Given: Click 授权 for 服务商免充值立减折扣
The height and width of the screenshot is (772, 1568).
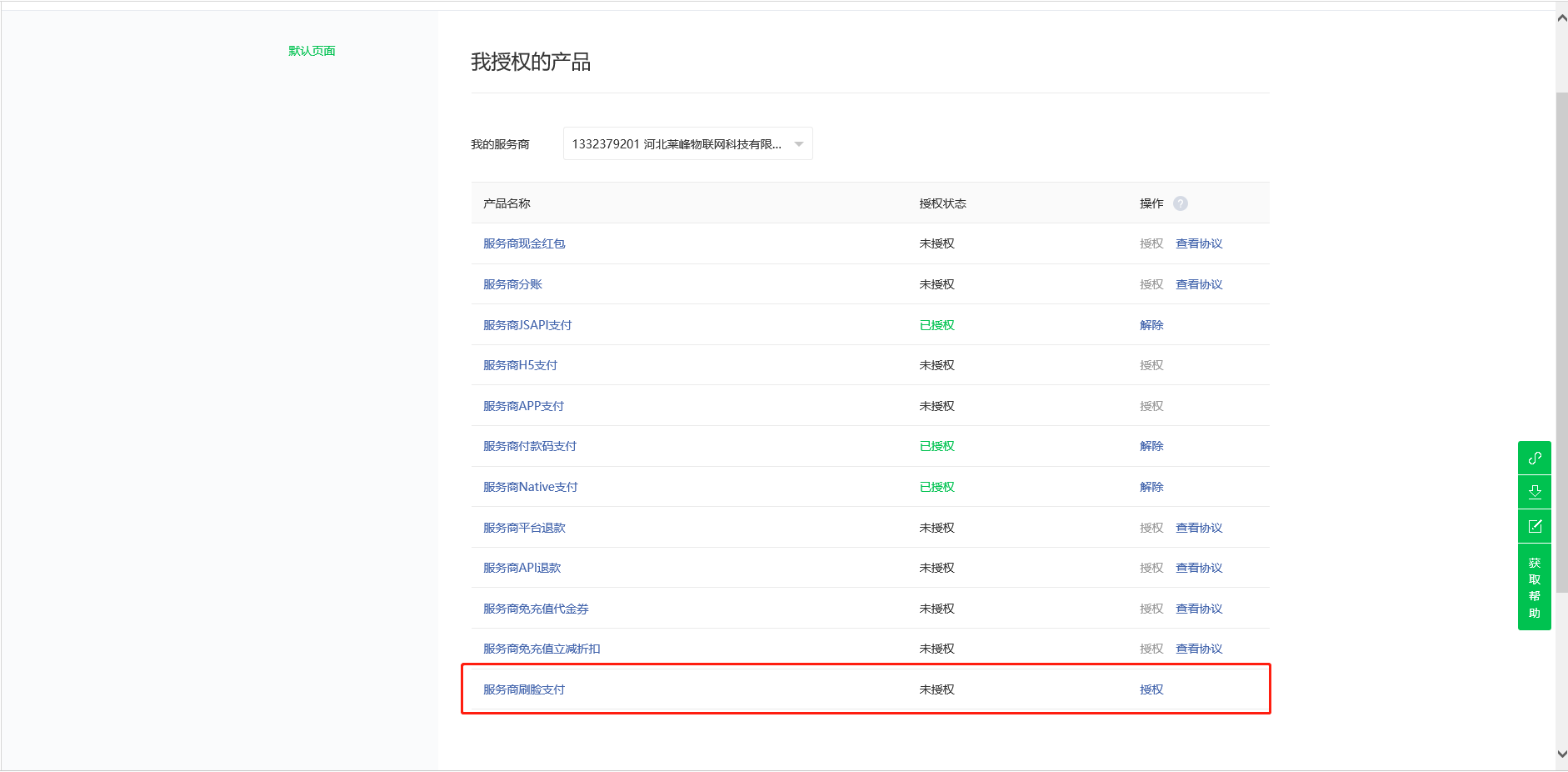Looking at the screenshot, I should pyautogui.click(x=1151, y=649).
